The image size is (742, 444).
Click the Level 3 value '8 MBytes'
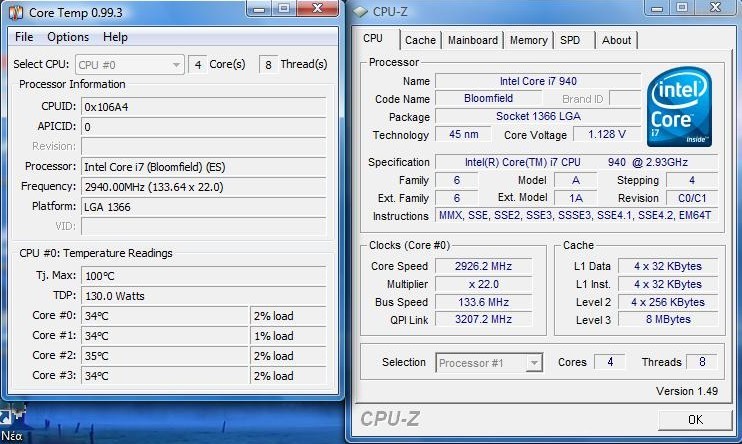[668, 320]
